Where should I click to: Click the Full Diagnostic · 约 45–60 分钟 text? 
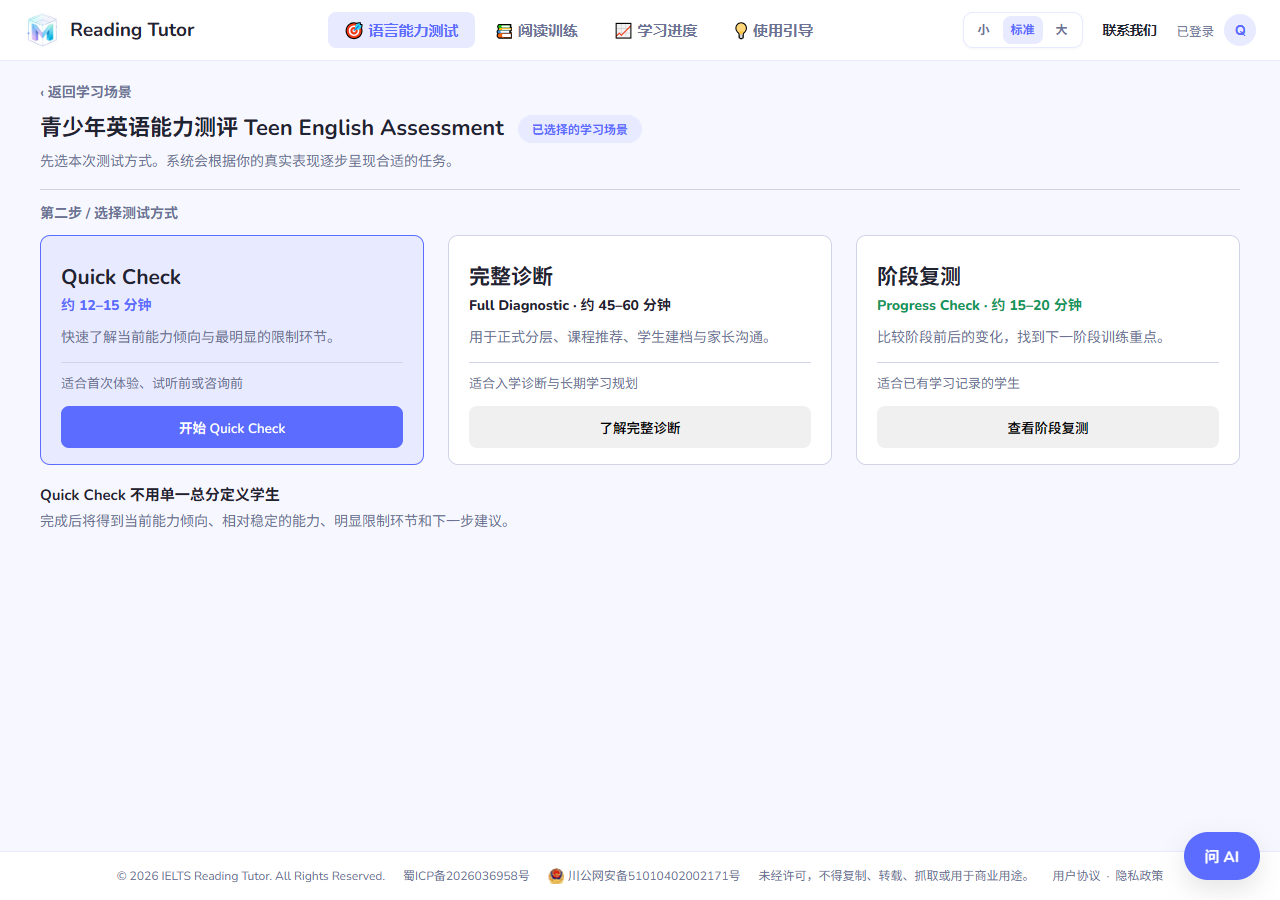pyautogui.click(x=570, y=305)
